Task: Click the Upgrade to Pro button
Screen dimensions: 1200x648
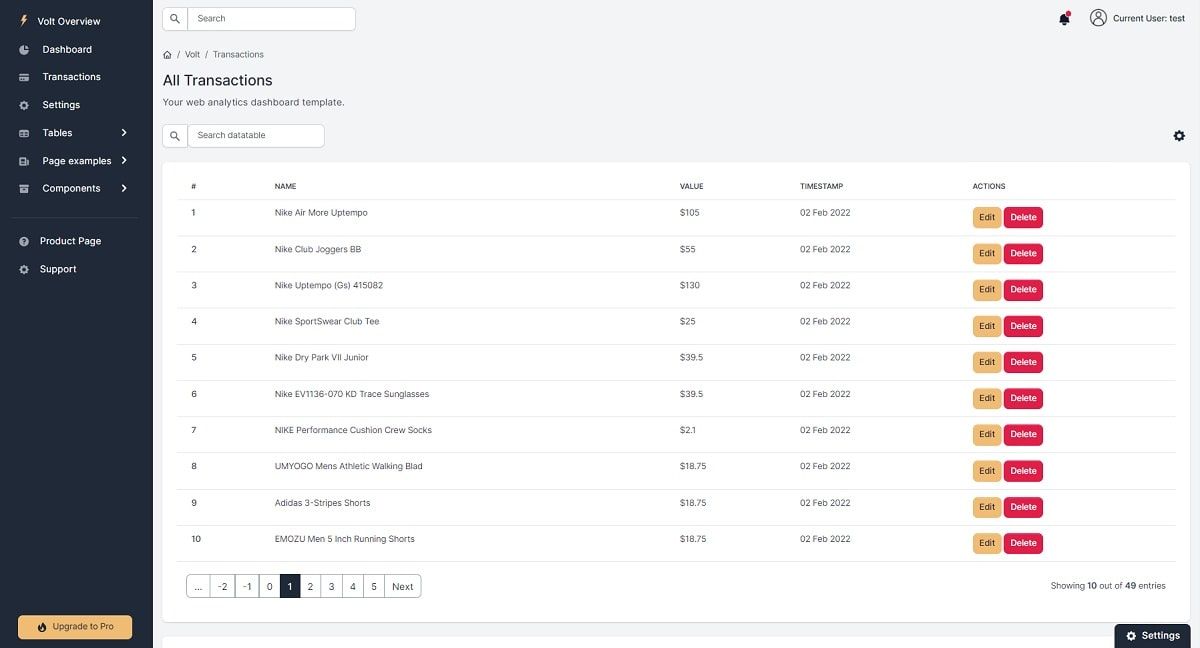Action: tap(75, 627)
